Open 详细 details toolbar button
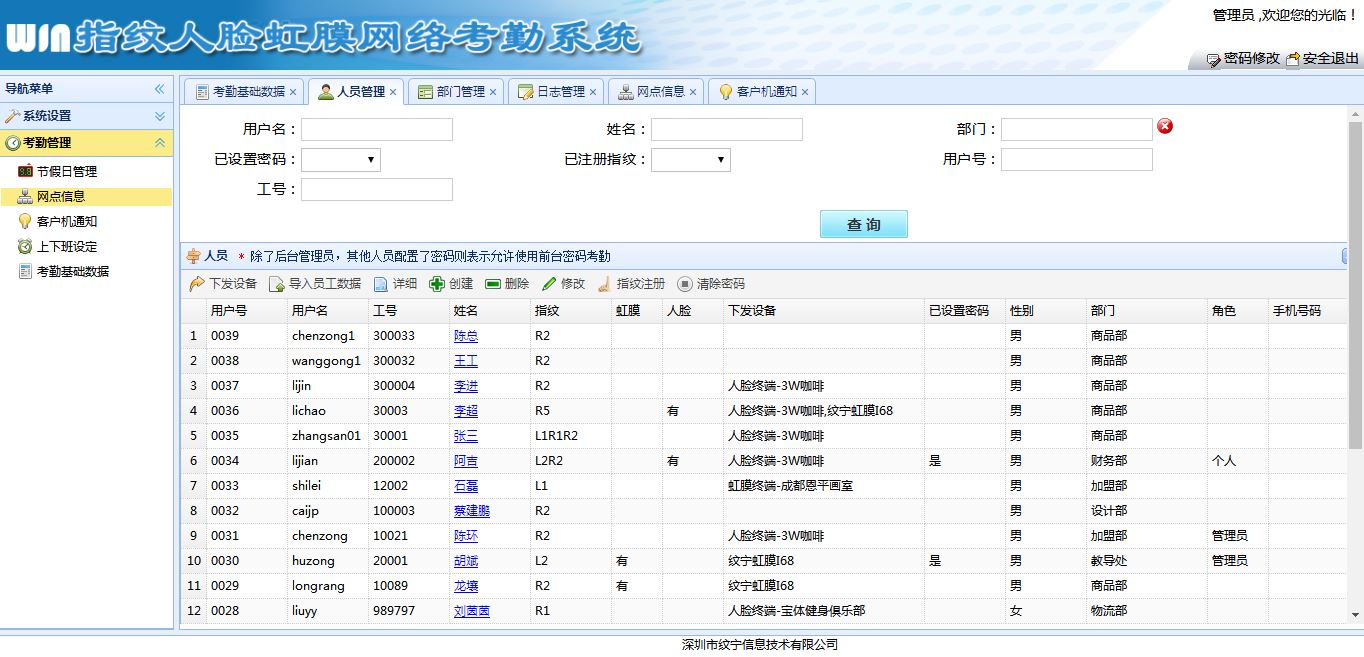The image size is (1364, 657). (x=381, y=284)
